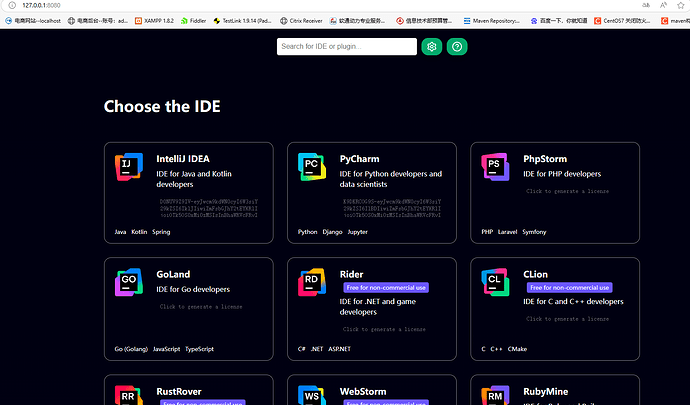Click 'IDE for C and C++ developers' description

tap(573, 302)
